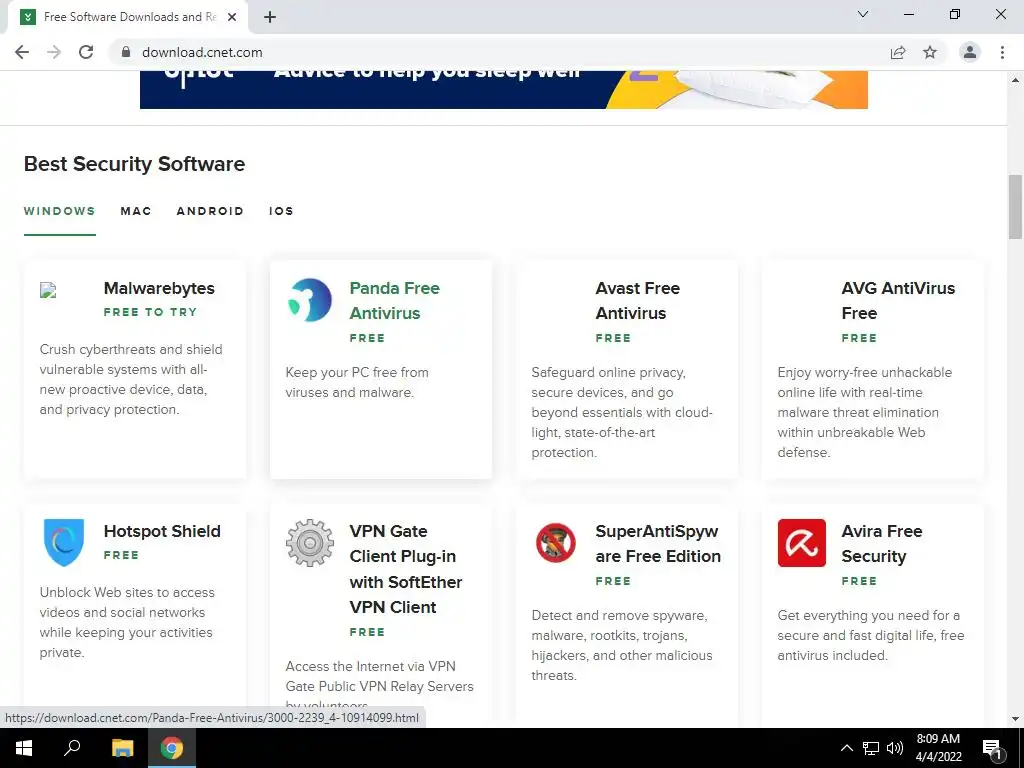Open the SuperAntiSpyware Free Edition link
The image size is (1024, 768).
click(x=658, y=543)
